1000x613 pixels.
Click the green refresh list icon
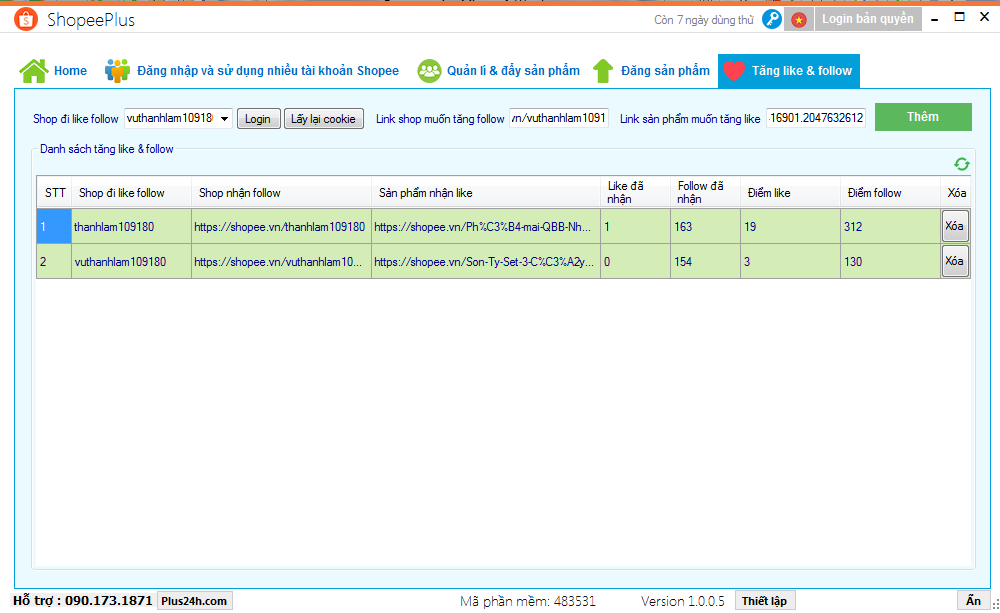[x=961, y=164]
